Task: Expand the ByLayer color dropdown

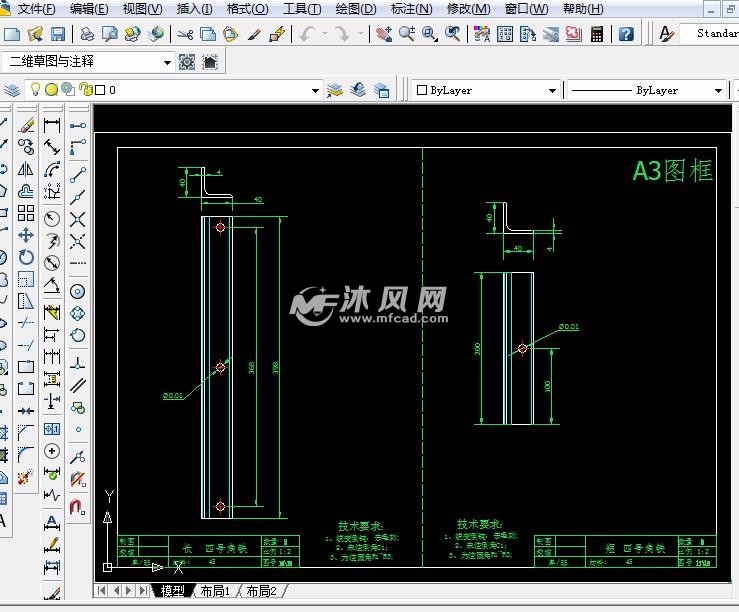Action: [x=552, y=90]
